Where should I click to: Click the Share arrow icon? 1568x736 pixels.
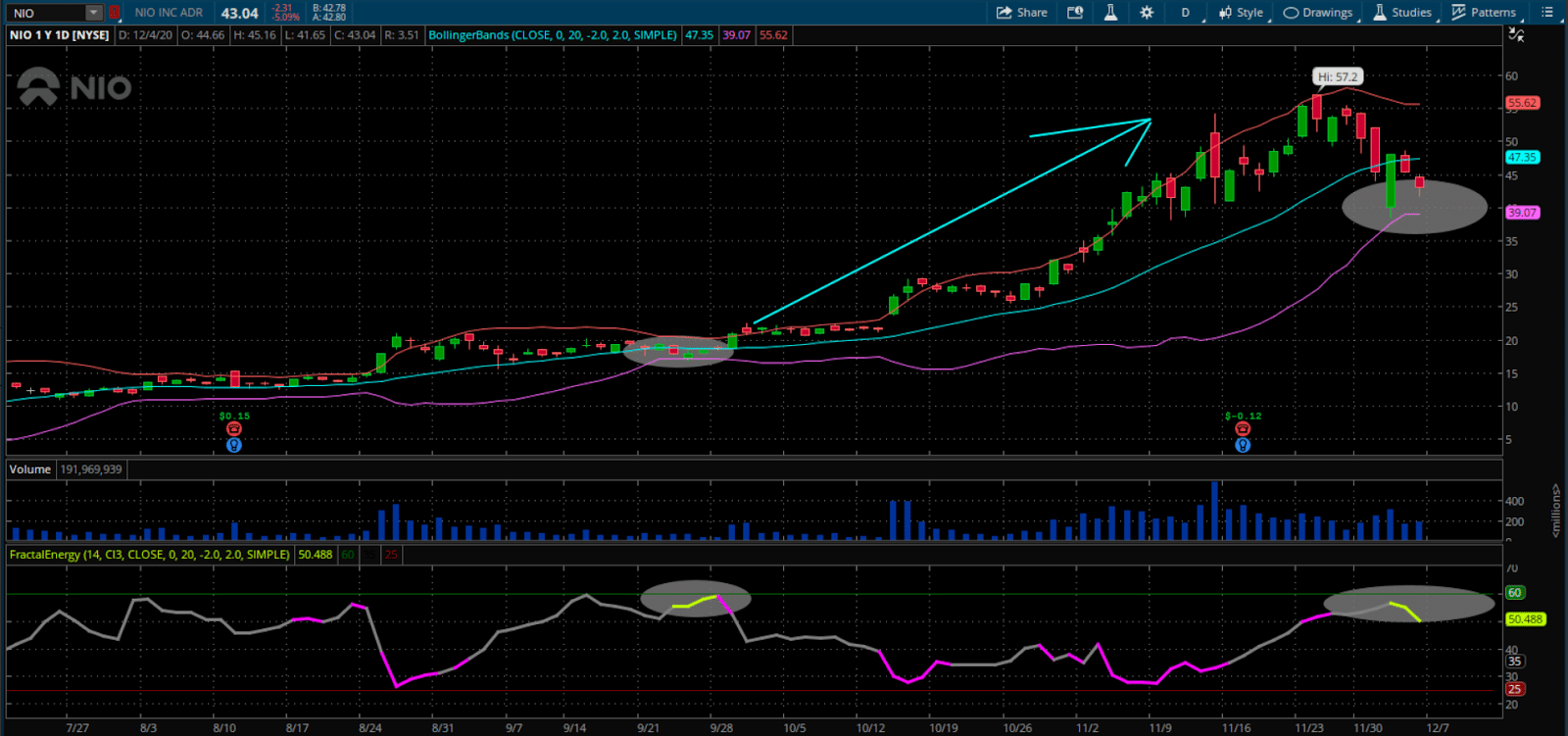[x=1004, y=13]
